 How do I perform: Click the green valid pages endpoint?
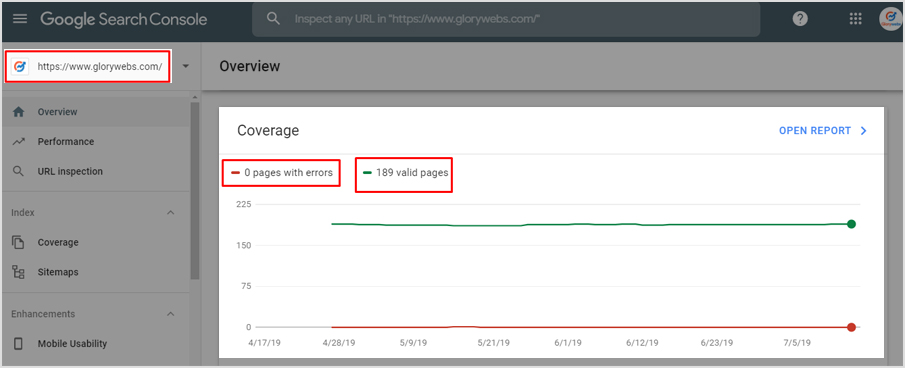pyautogui.click(x=851, y=224)
